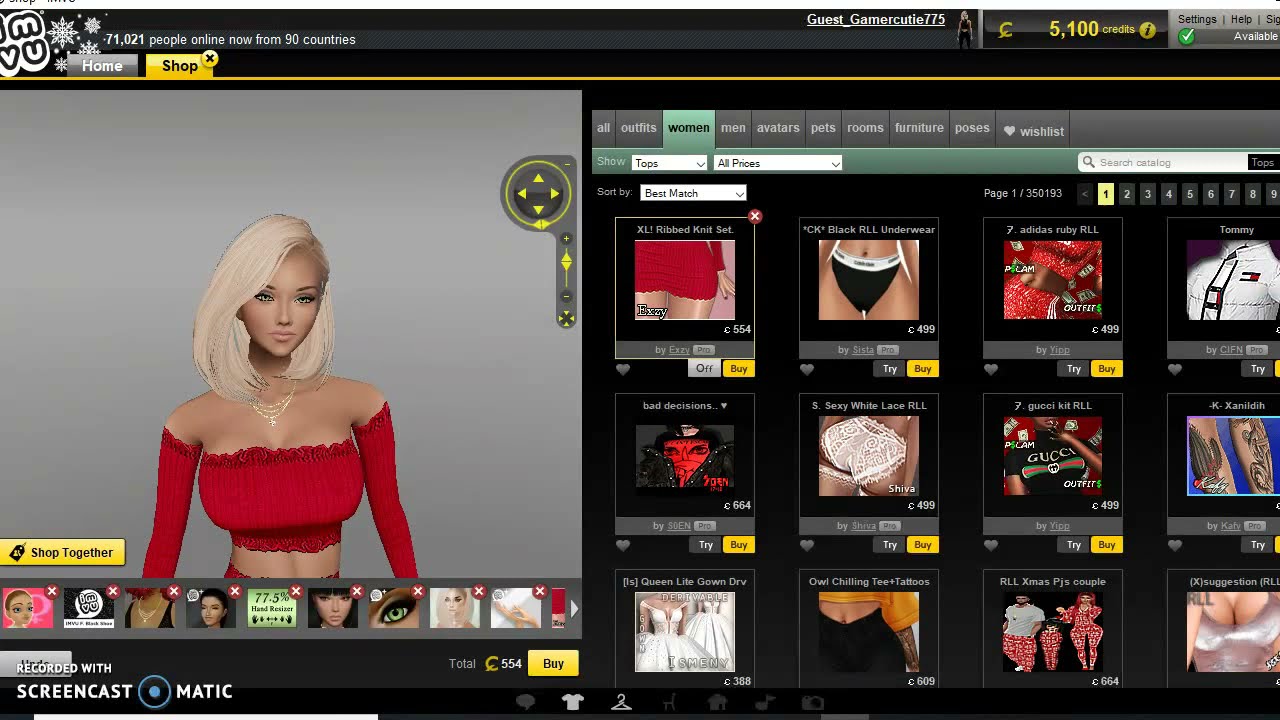Remove the blonde hair outfit item
Image resolution: width=1280 pixels, height=720 pixels.
pos(479,592)
